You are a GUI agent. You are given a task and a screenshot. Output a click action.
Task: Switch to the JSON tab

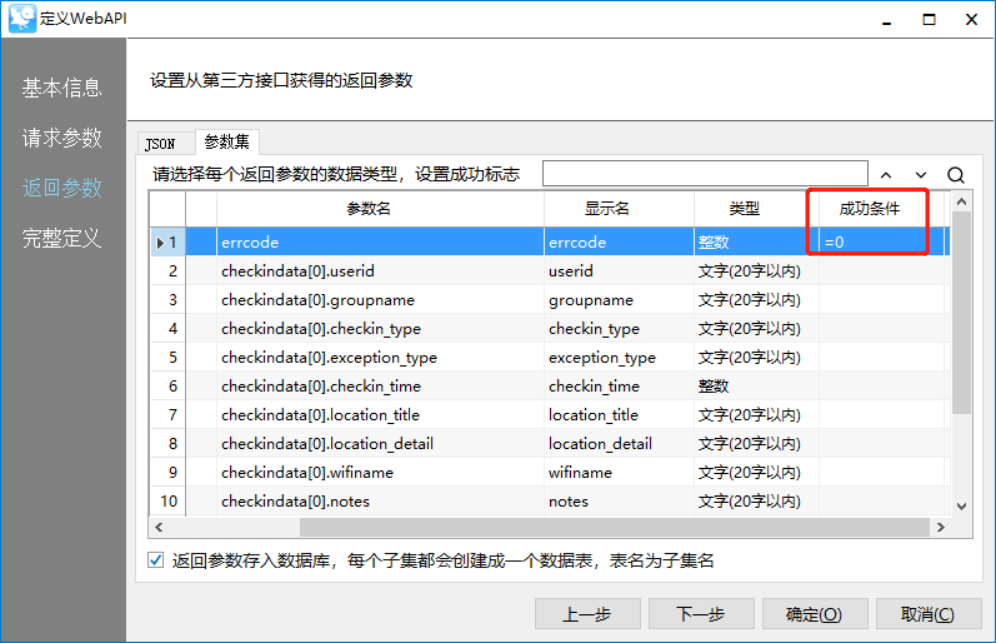(x=161, y=143)
